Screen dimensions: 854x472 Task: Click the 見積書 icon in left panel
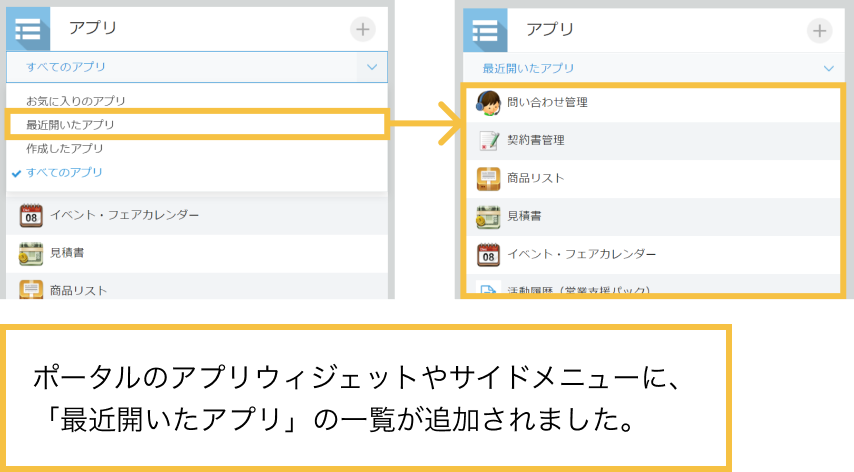(31, 253)
